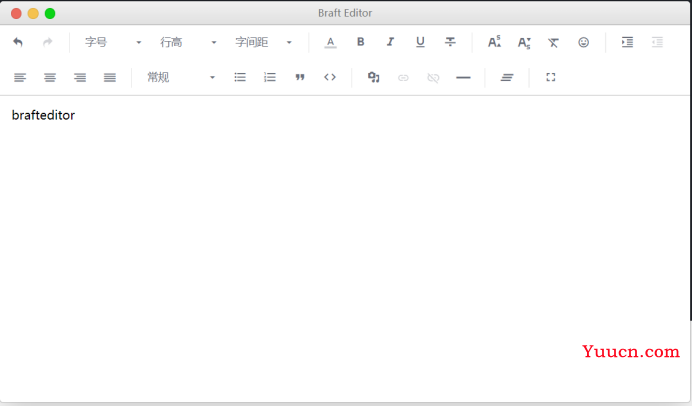Image resolution: width=692 pixels, height=406 pixels.
Task: Toggle bold formatting
Action: [x=361, y=42]
